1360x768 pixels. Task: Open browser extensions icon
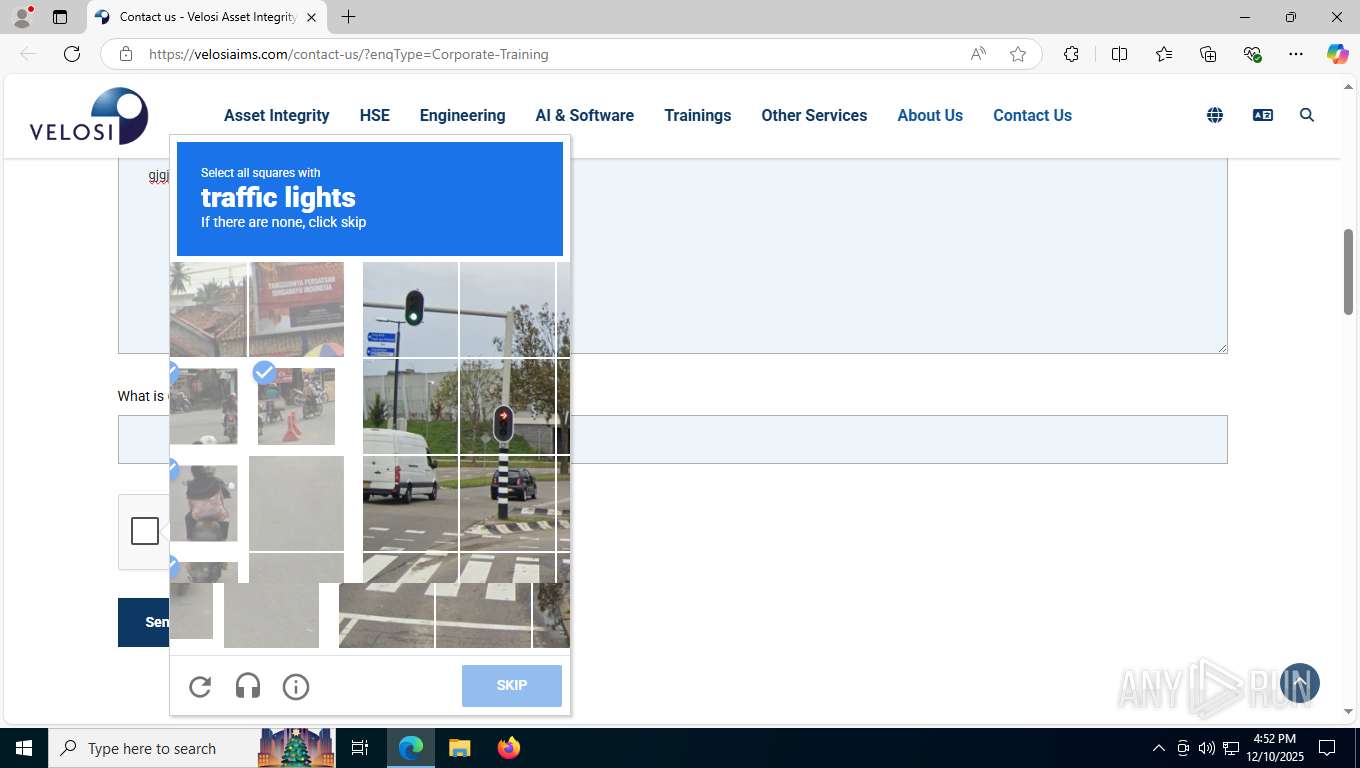pyautogui.click(x=1071, y=54)
